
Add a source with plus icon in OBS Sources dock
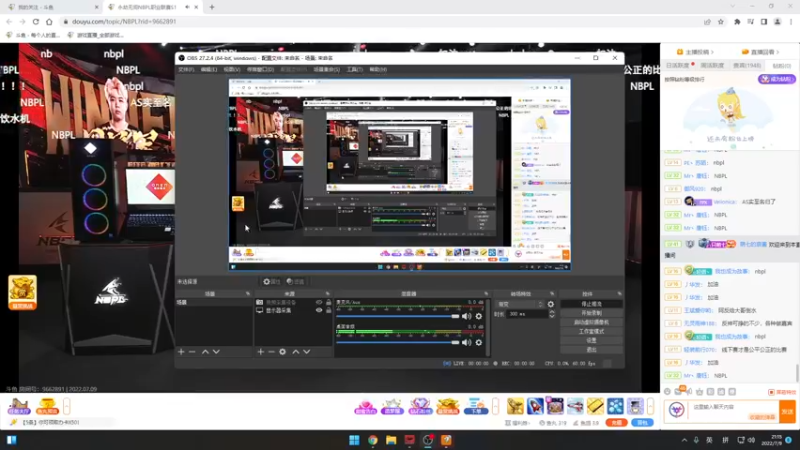(x=261, y=352)
